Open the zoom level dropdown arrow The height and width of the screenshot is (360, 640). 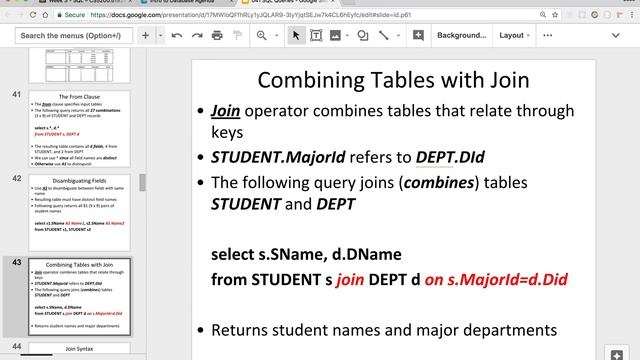point(276,36)
